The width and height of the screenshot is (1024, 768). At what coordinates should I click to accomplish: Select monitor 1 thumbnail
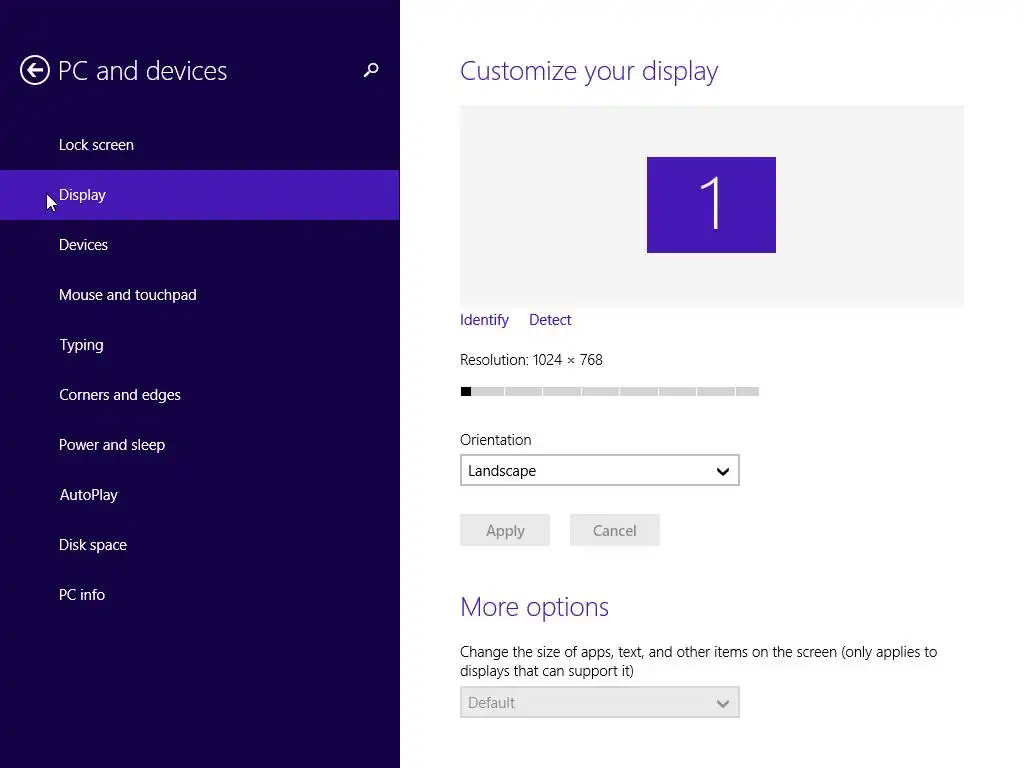(x=711, y=204)
